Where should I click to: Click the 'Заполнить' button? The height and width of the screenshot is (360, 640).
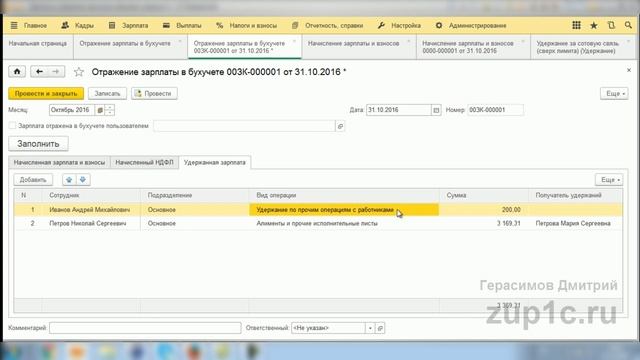pos(38,144)
